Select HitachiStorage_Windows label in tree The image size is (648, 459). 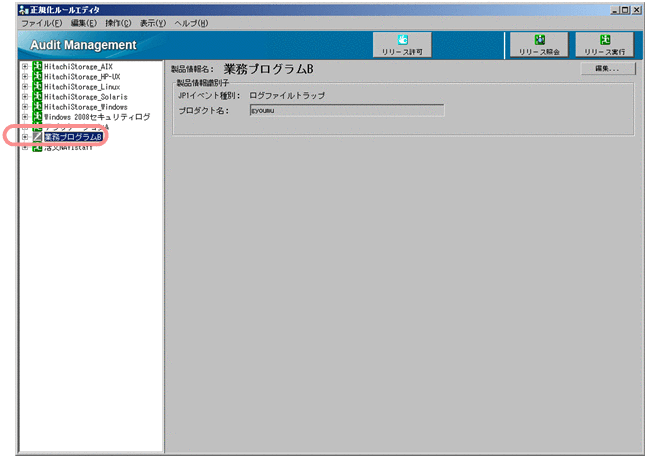(86, 107)
